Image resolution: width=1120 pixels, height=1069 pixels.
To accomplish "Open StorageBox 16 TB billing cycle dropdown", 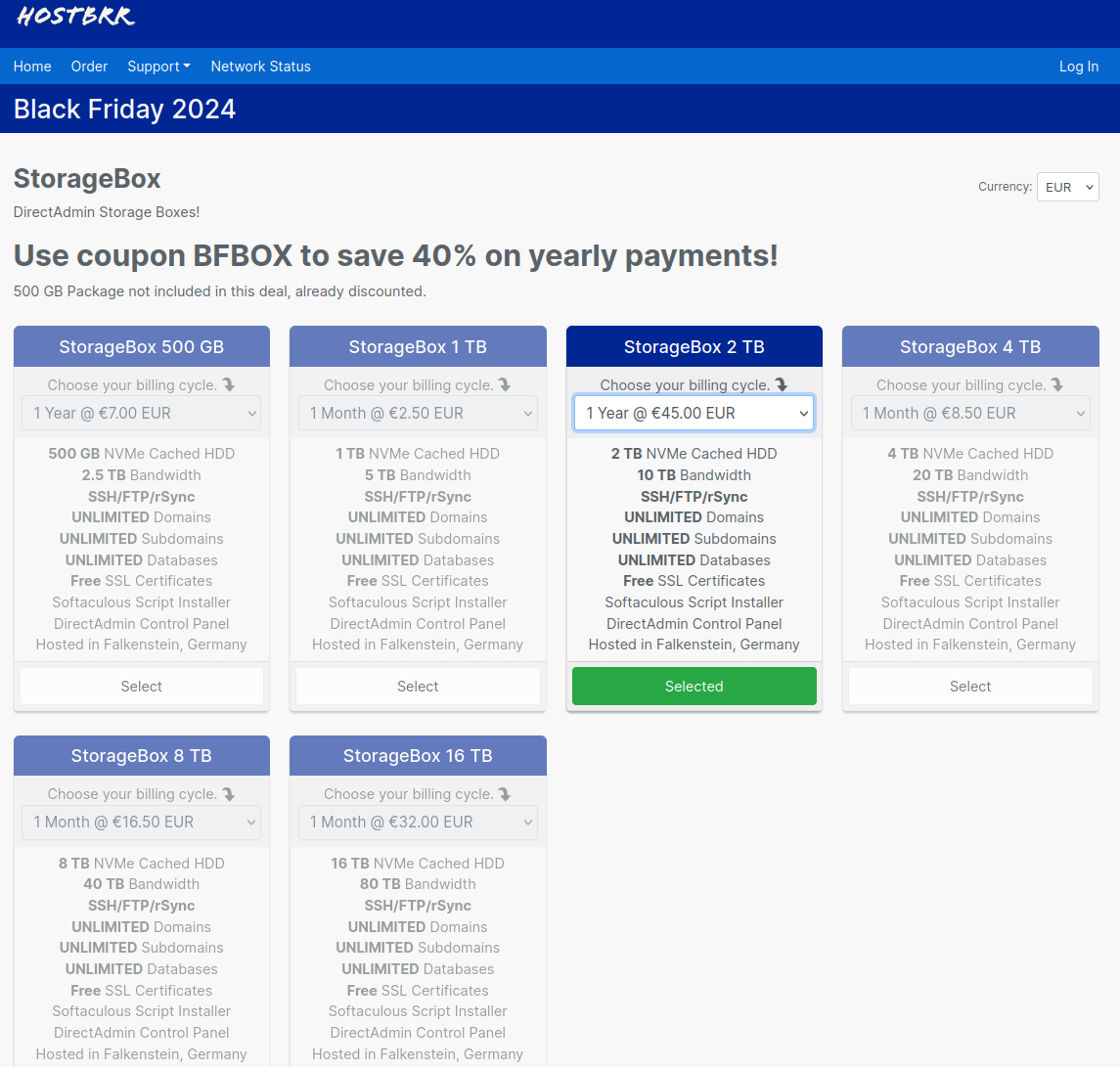I will [x=418, y=823].
